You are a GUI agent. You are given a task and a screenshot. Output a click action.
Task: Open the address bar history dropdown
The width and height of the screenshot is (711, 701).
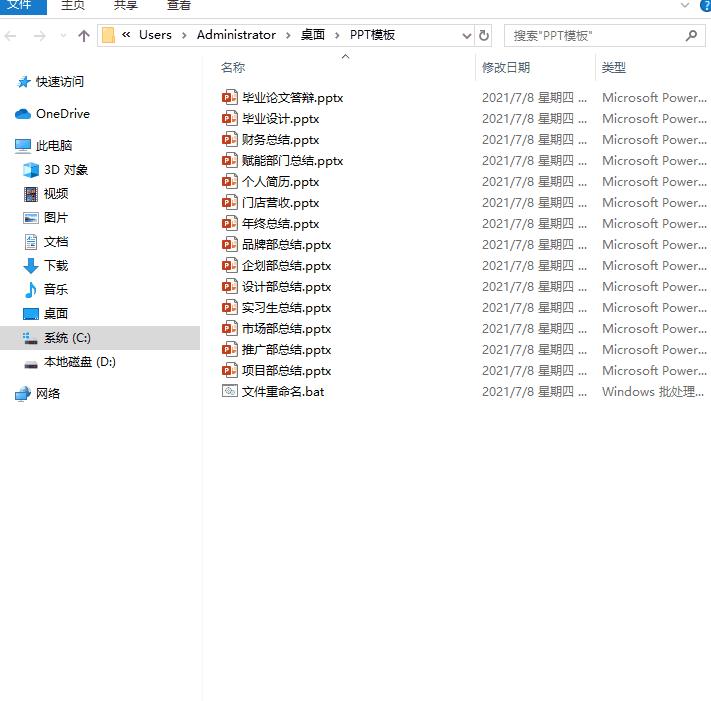[x=466, y=35]
